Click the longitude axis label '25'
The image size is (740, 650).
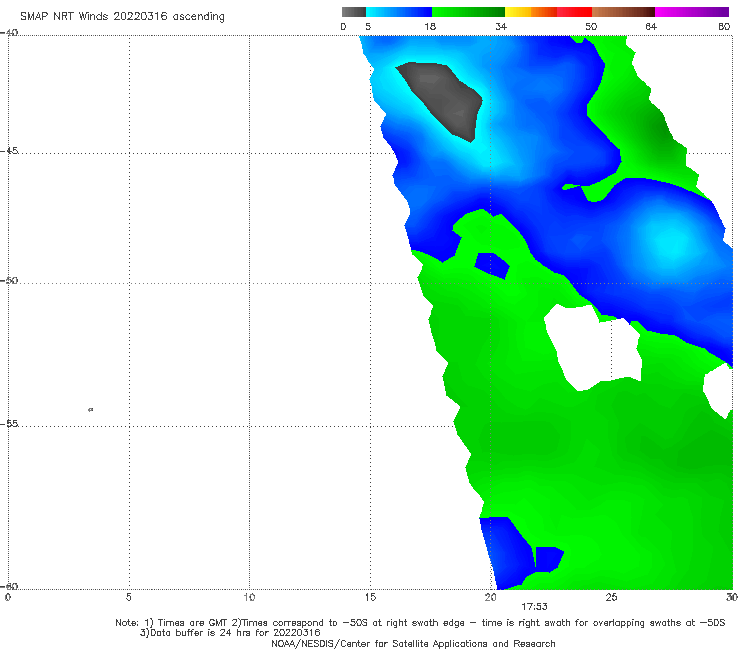(611, 597)
